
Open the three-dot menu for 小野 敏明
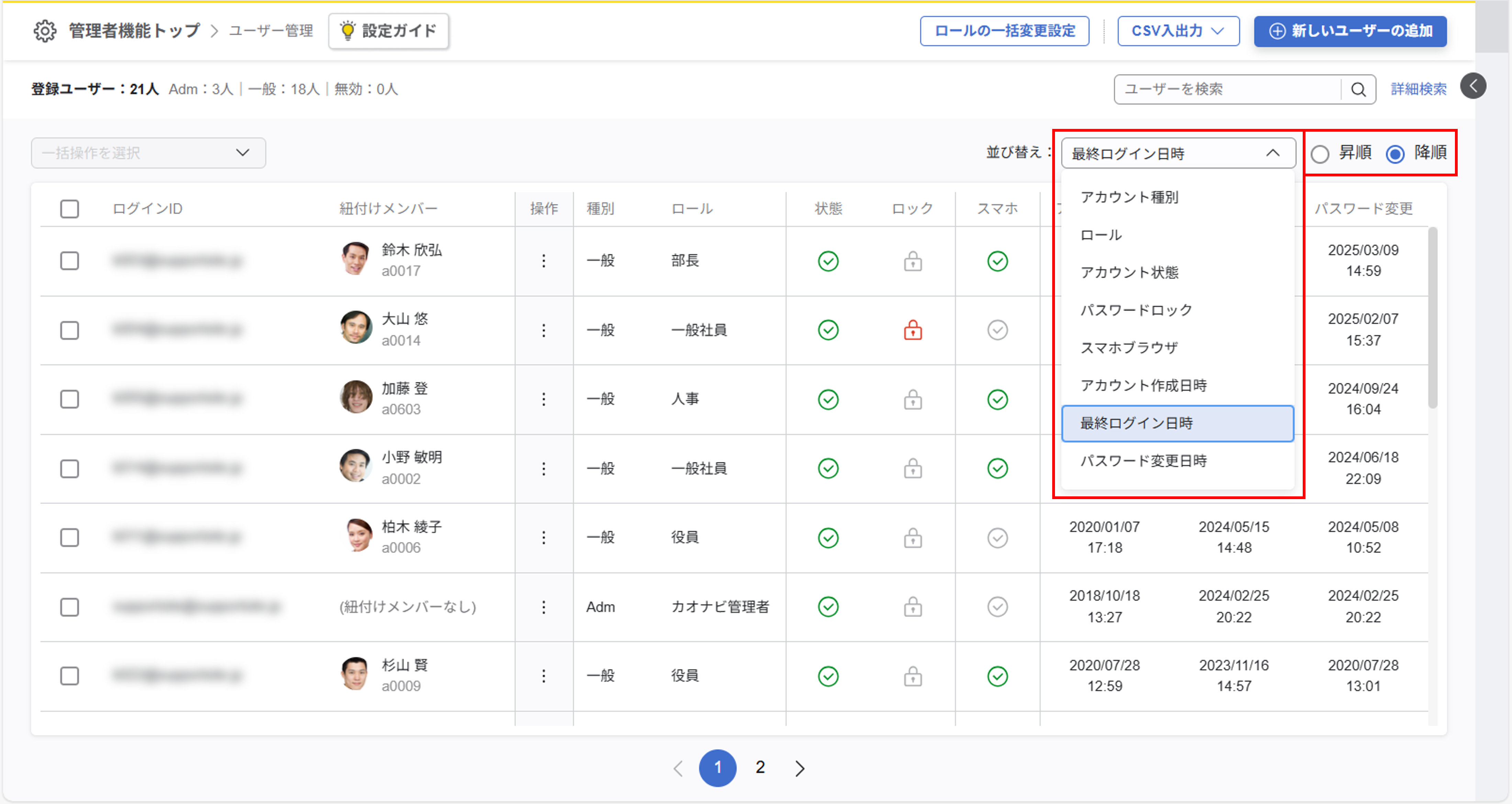[x=544, y=469]
